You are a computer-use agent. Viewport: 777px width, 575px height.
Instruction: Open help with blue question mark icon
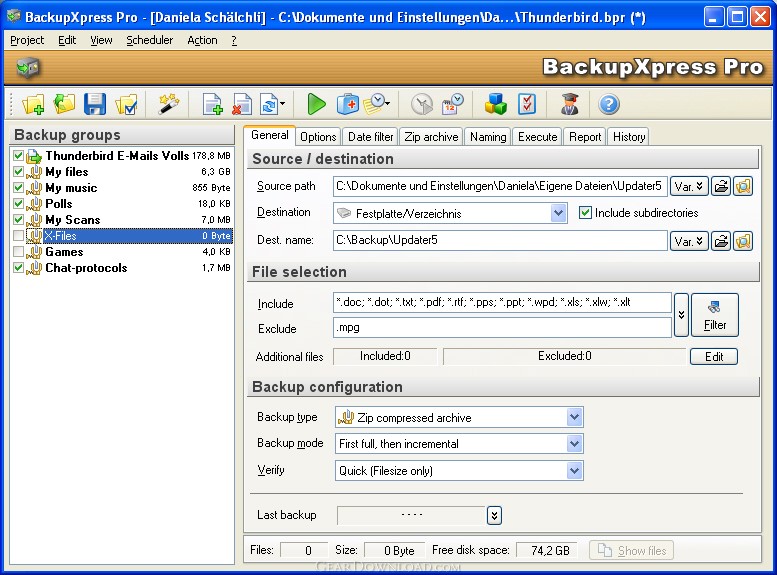[x=609, y=105]
